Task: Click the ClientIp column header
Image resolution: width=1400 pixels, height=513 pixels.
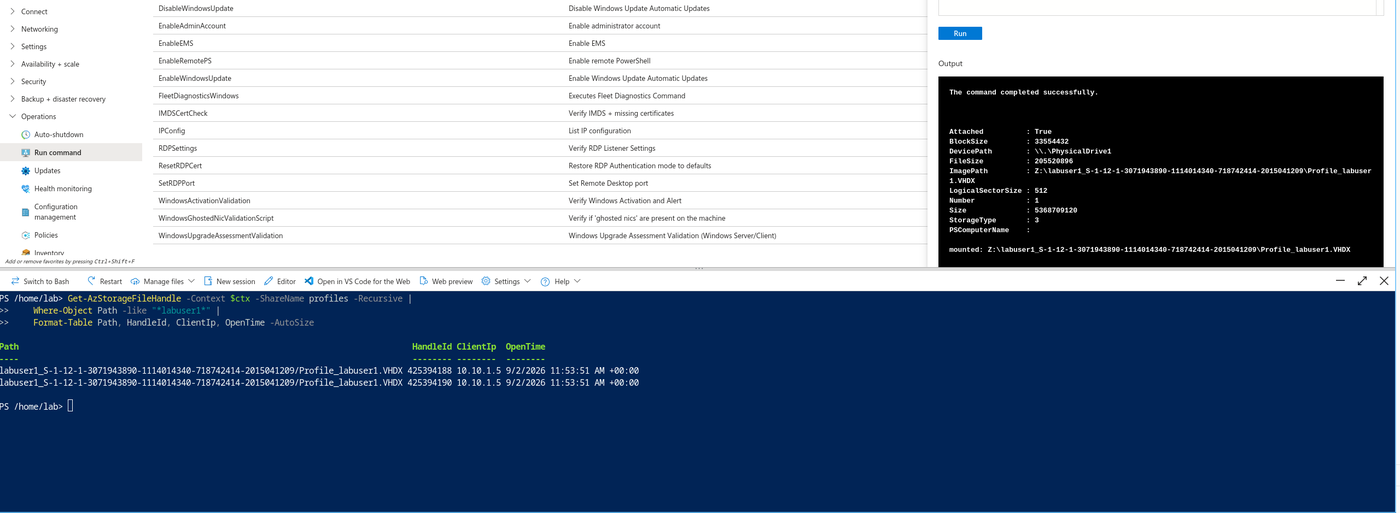Action: click(x=476, y=347)
